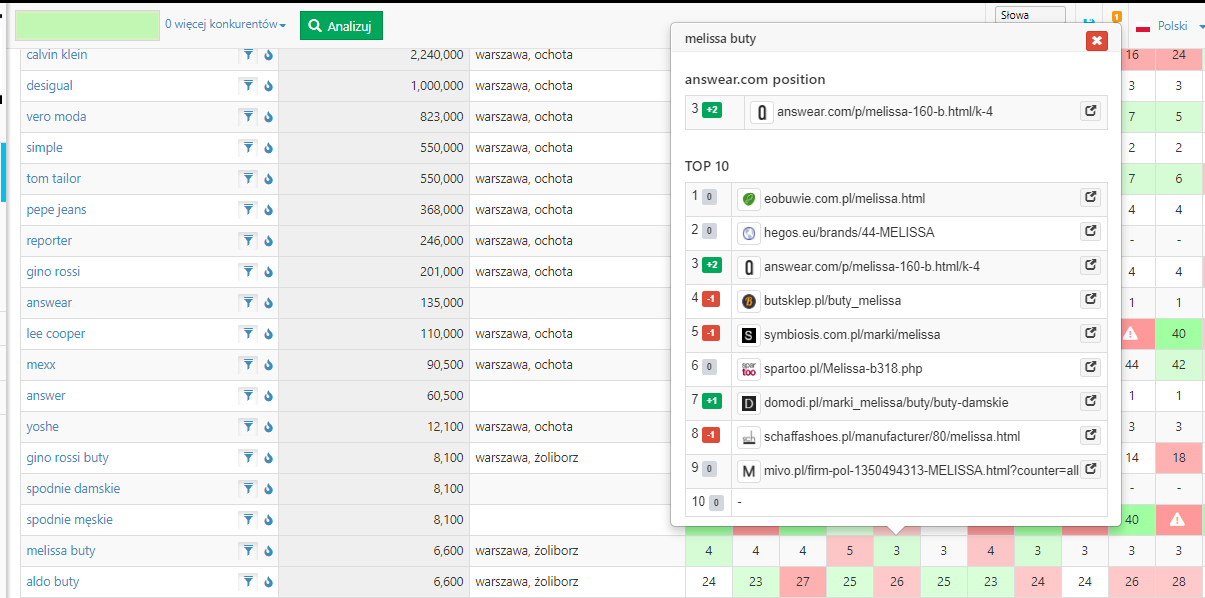Open external link for butsklep.pl result
The image size is (1205, 598).
pos(1090,300)
